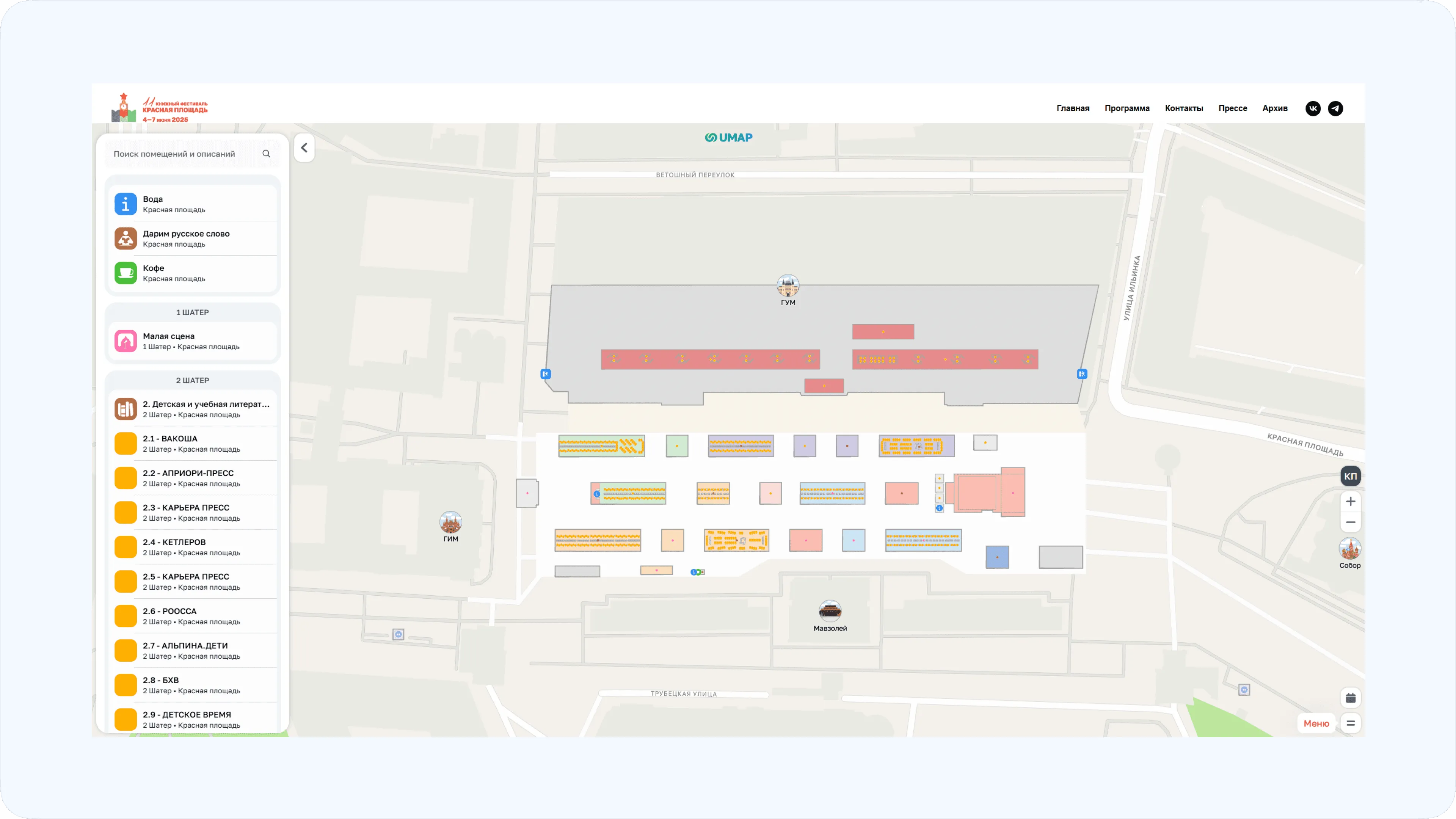The height and width of the screenshot is (819, 1456).
Task: Select 2.4 - КЕТЛЕРОВ list entry
Action: 193,547
